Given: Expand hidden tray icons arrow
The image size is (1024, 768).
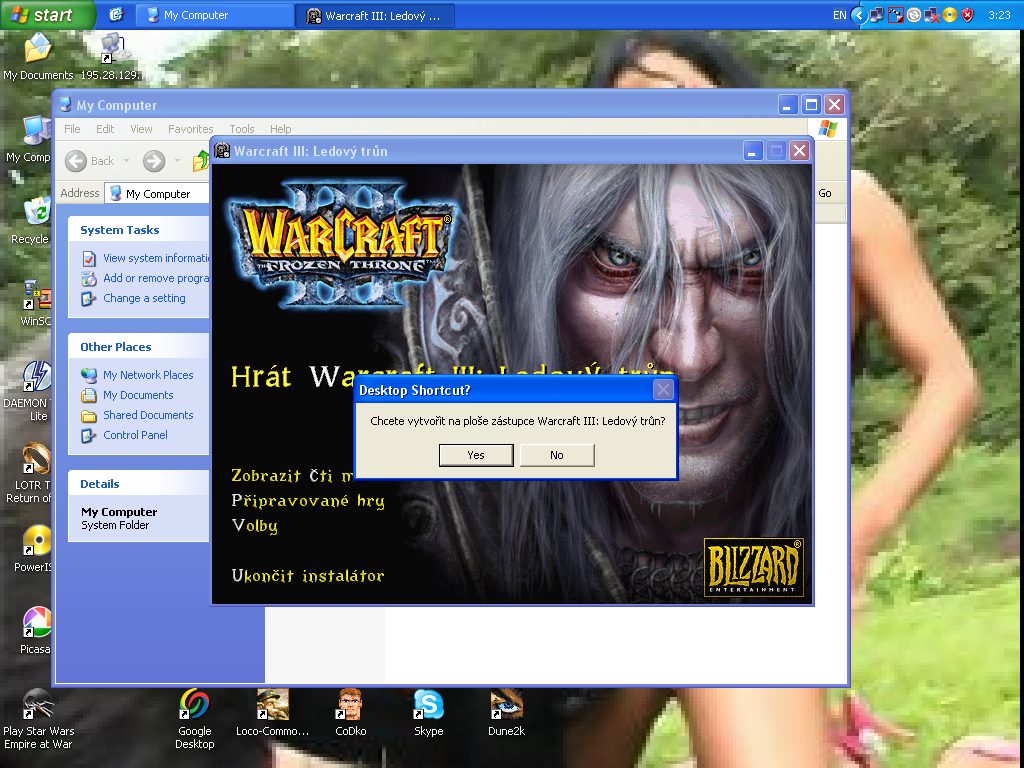Looking at the screenshot, I should 859,15.
